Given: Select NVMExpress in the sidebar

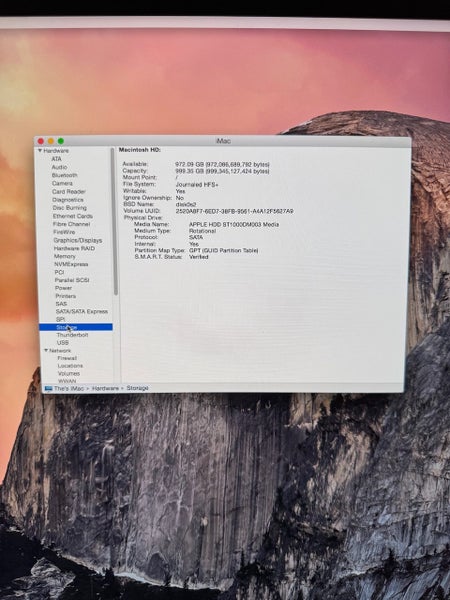Looking at the screenshot, I should click(71, 264).
